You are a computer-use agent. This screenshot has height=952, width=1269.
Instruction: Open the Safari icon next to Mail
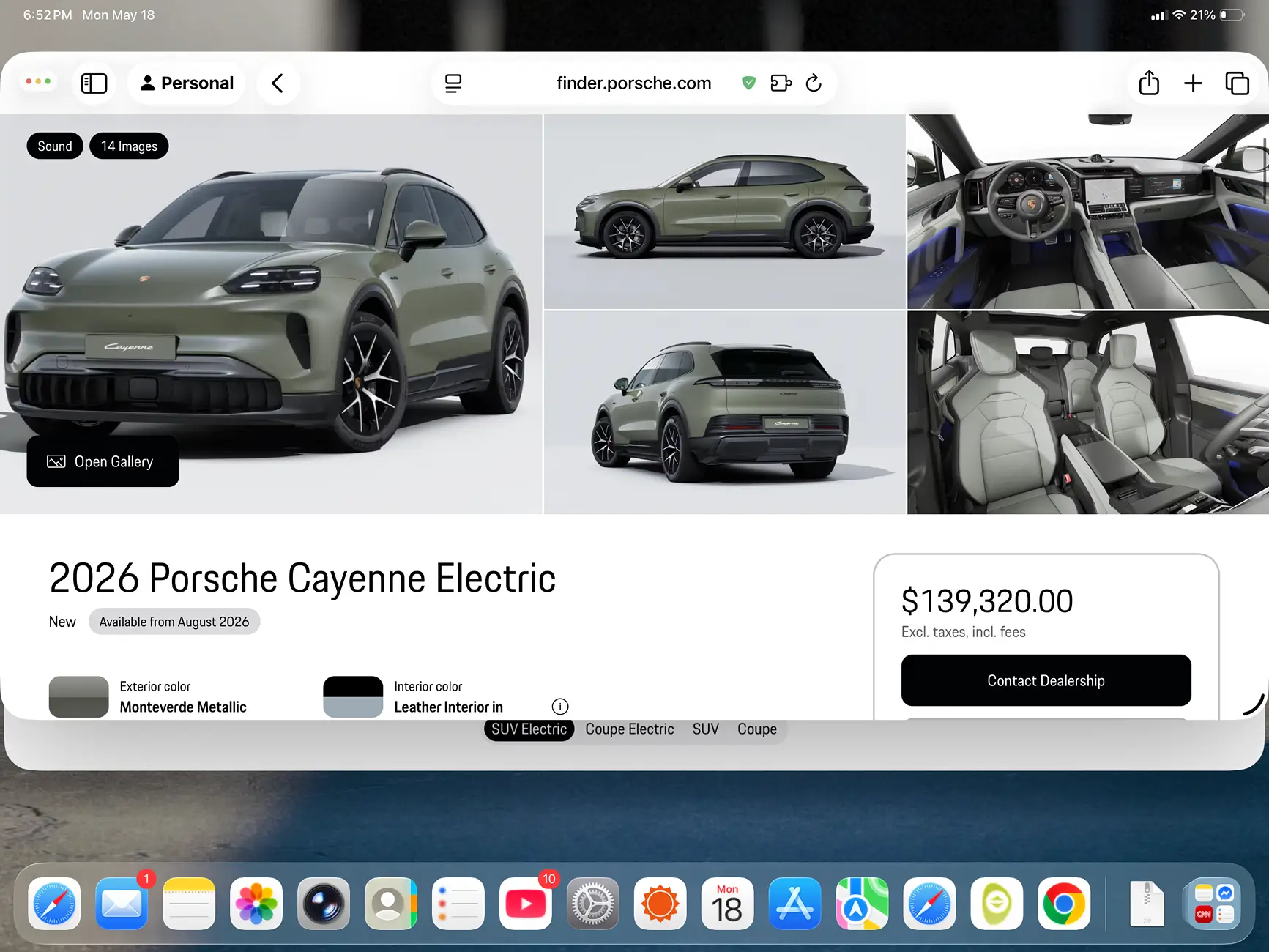54,904
